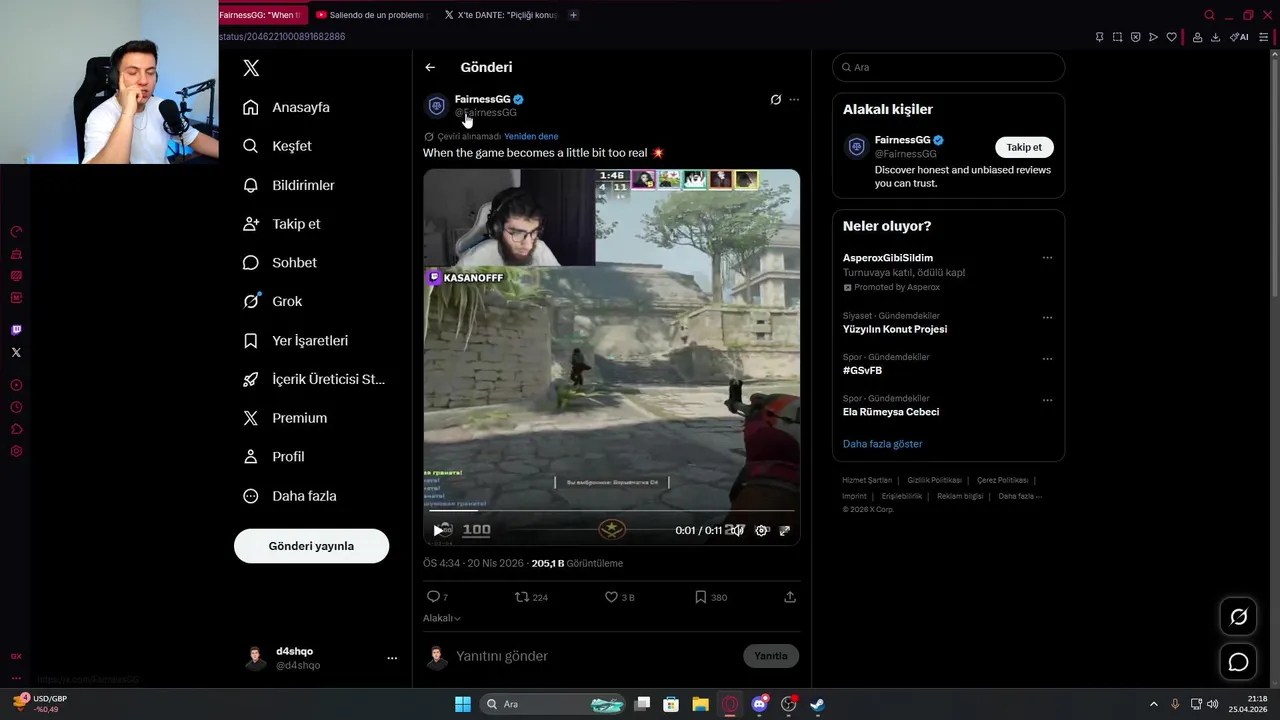Click the Gönderi yayınla button
Image resolution: width=1280 pixels, height=720 pixels.
pyautogui.click(x=311, y=546)
